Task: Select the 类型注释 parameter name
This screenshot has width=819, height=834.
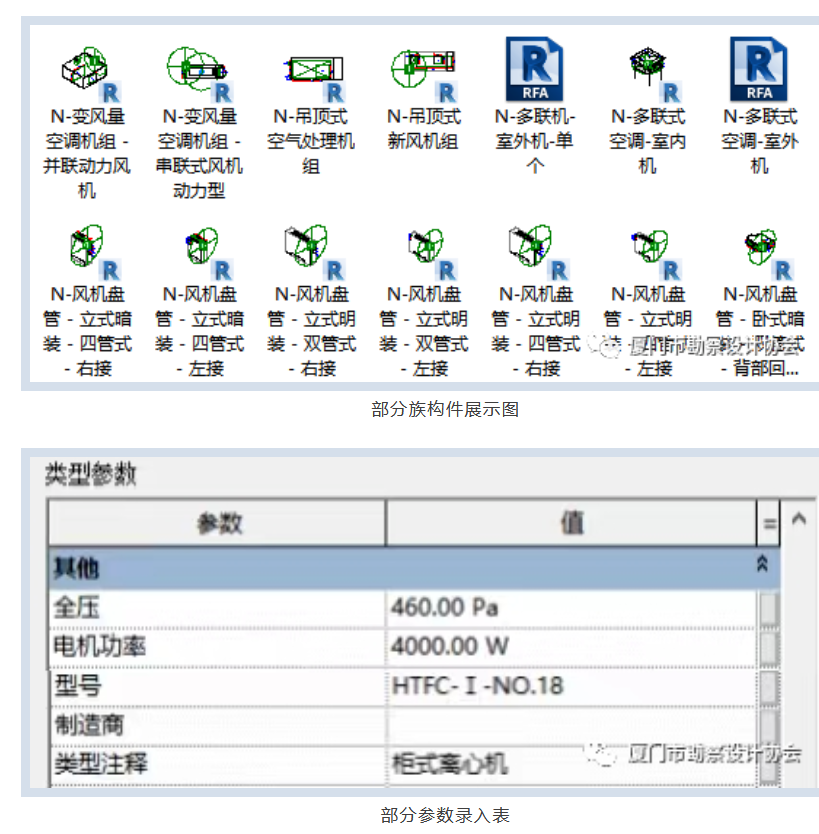Action: click(x=101, y=764)
